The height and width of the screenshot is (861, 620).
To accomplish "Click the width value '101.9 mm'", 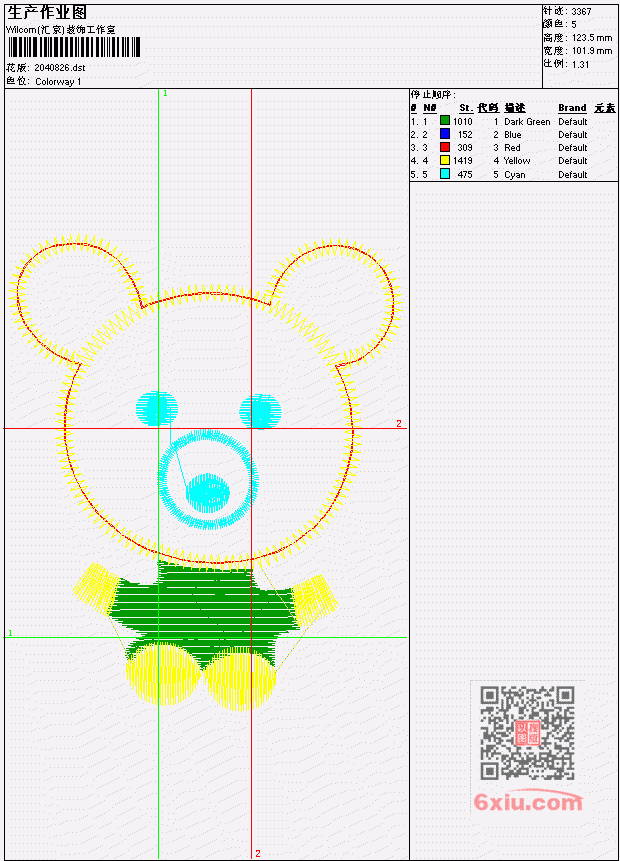I will point(592,51).
